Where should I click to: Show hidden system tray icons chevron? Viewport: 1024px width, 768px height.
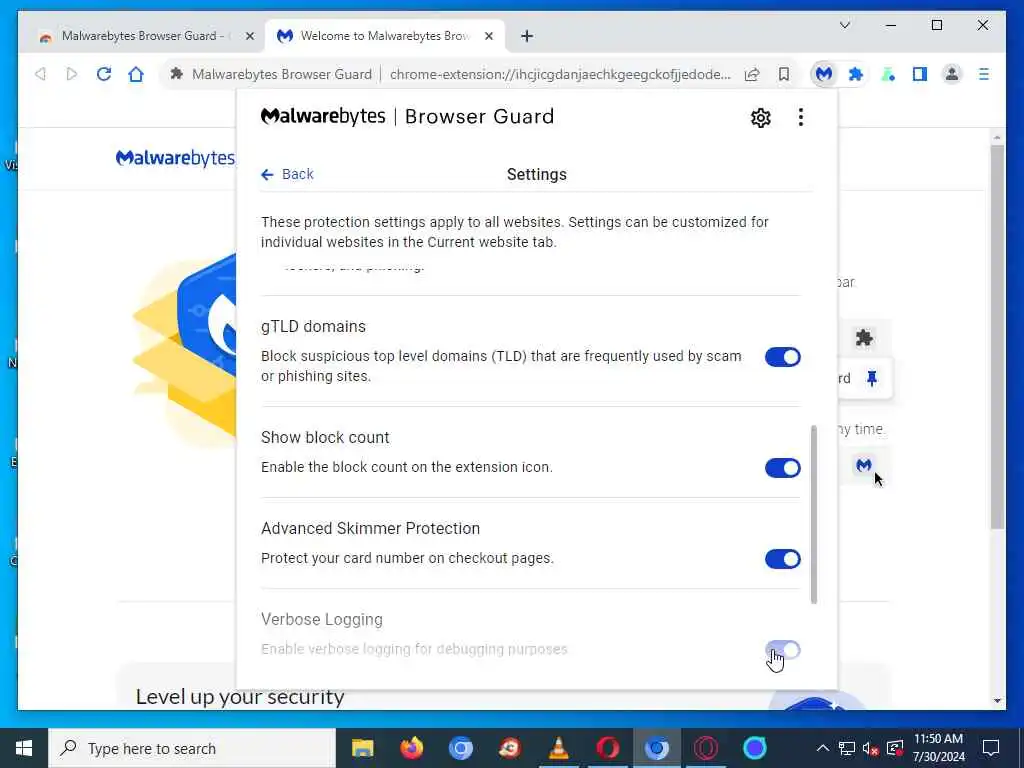tap(823, 748)
